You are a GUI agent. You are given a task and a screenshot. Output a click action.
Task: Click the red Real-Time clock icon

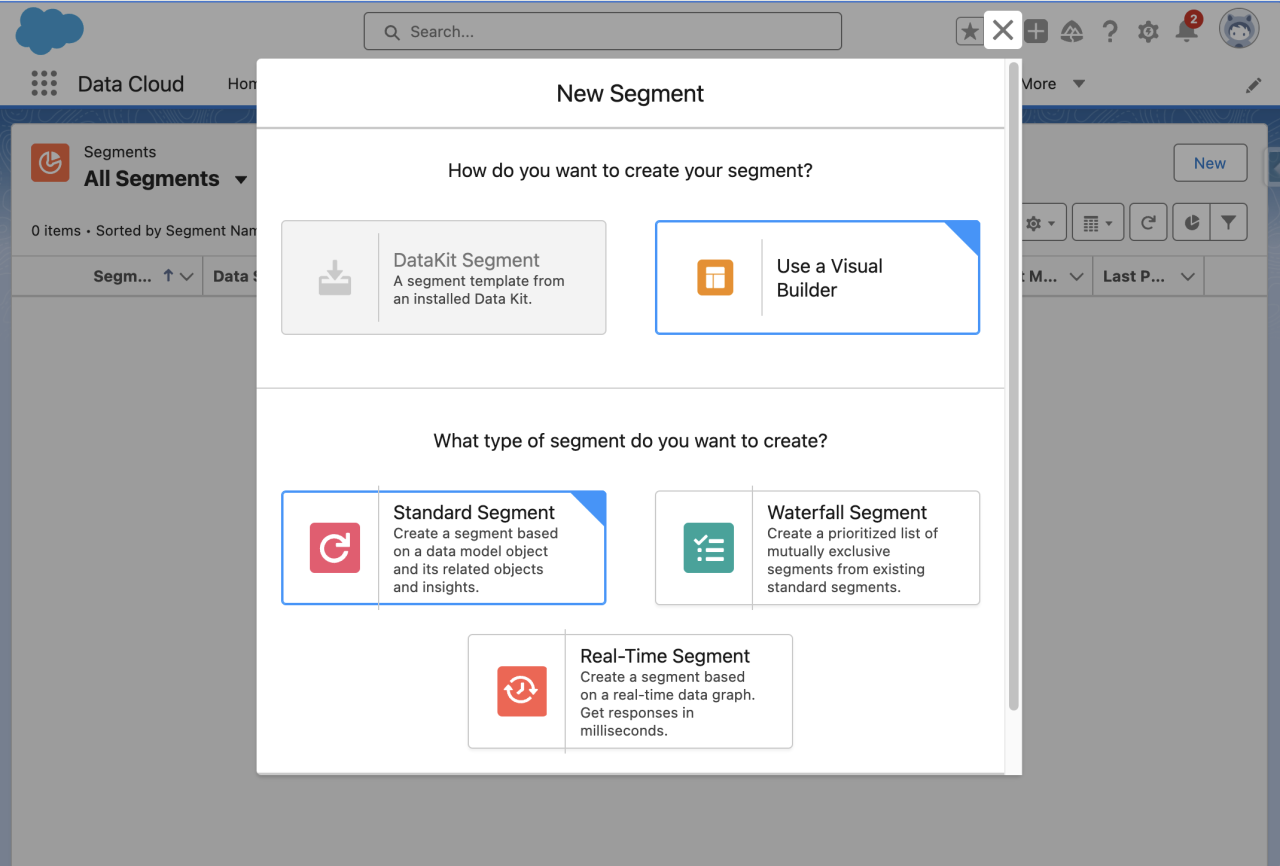pos(522,691)
